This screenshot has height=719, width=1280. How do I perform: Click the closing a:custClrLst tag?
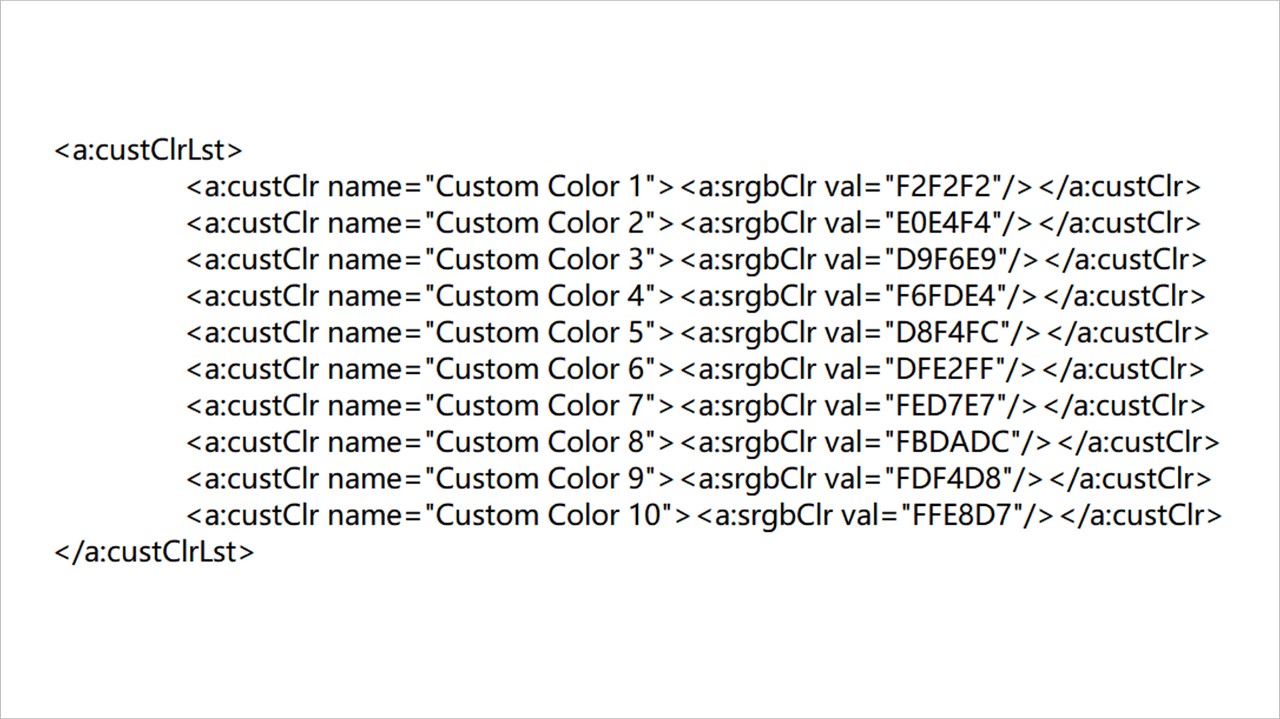(x=154, y=551)
